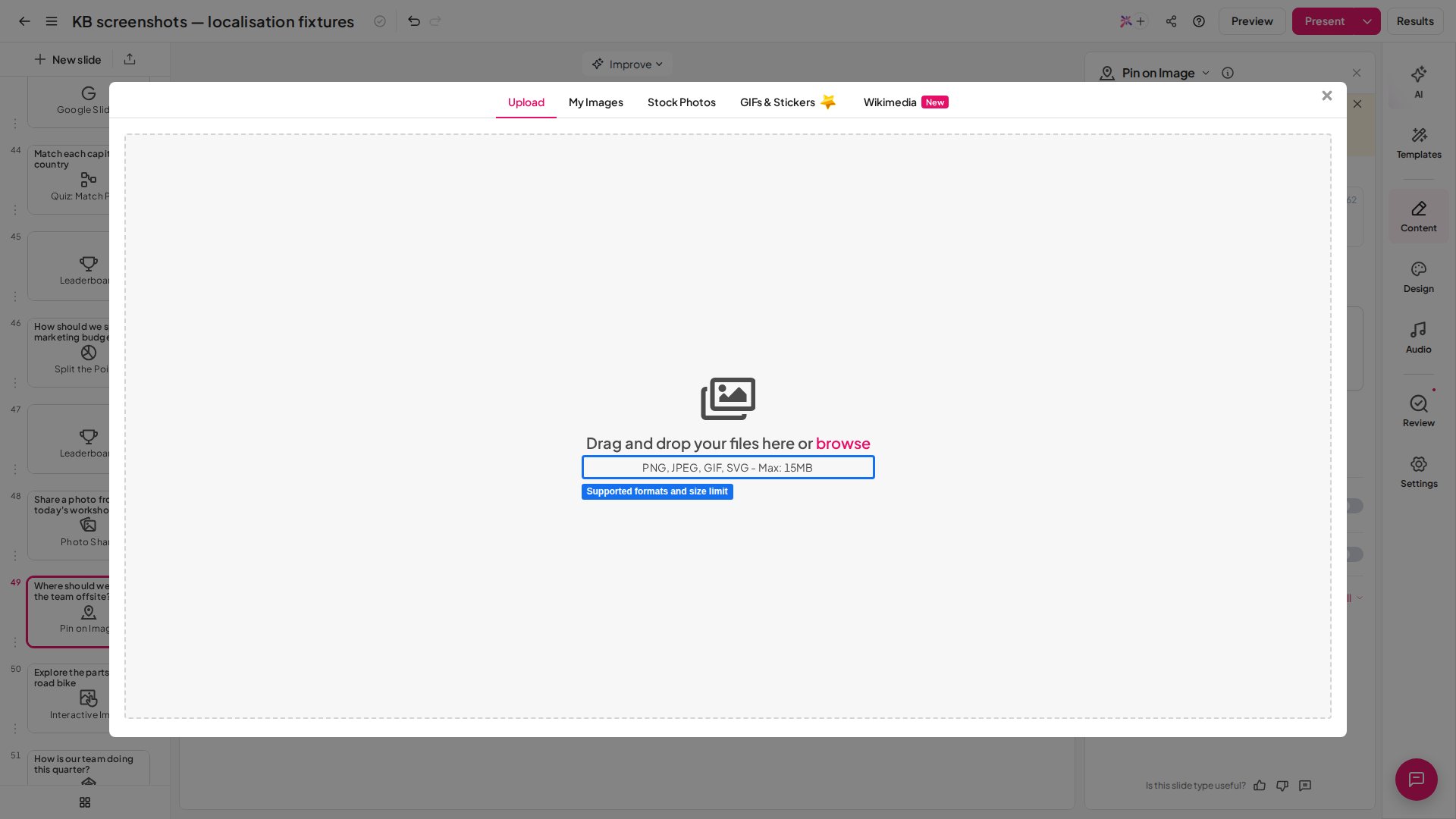Open the Content sidebar panel
The width and height of the screenshot is (1456, 819).
(1418, 217)
